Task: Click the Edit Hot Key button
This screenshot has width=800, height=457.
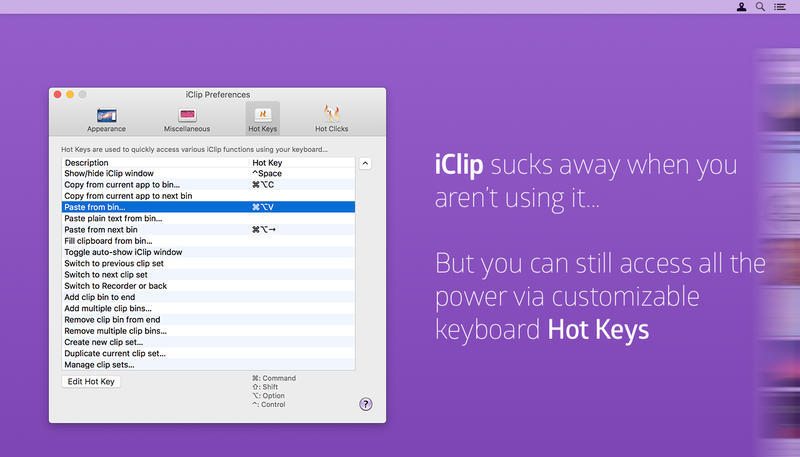Action: (x=91, y=382)
